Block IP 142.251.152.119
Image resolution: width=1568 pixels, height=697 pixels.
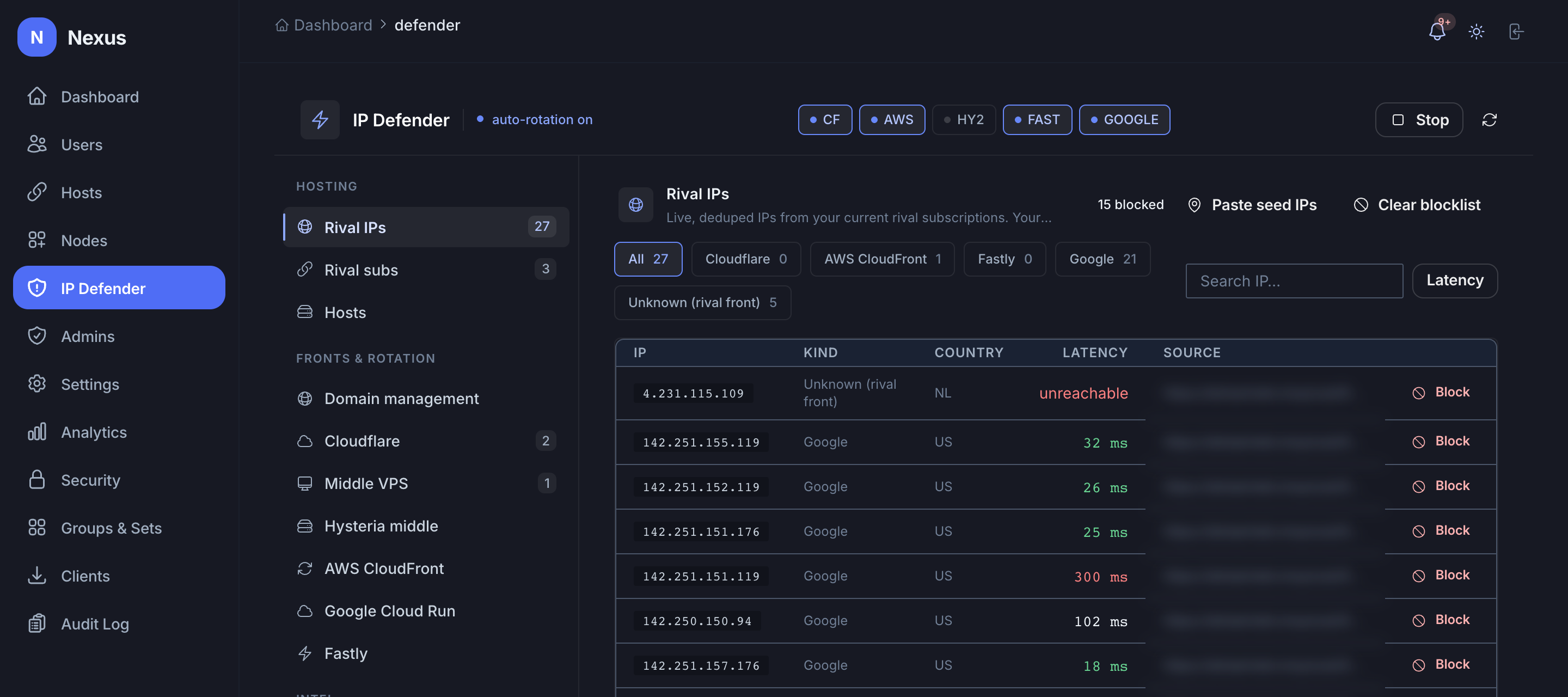point(1440,486)
